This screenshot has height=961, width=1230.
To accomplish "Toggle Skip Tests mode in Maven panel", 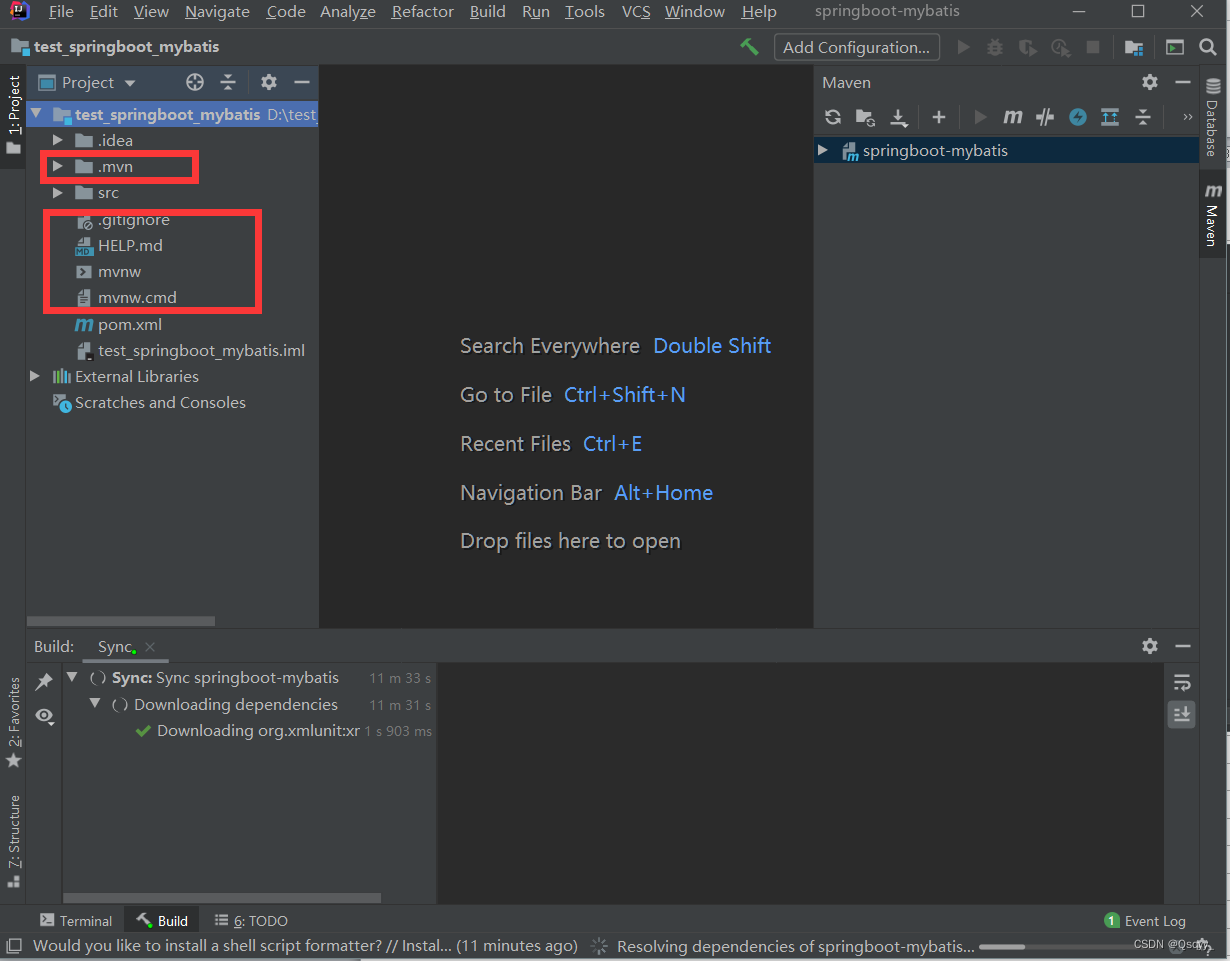I will click(1045, 117).
